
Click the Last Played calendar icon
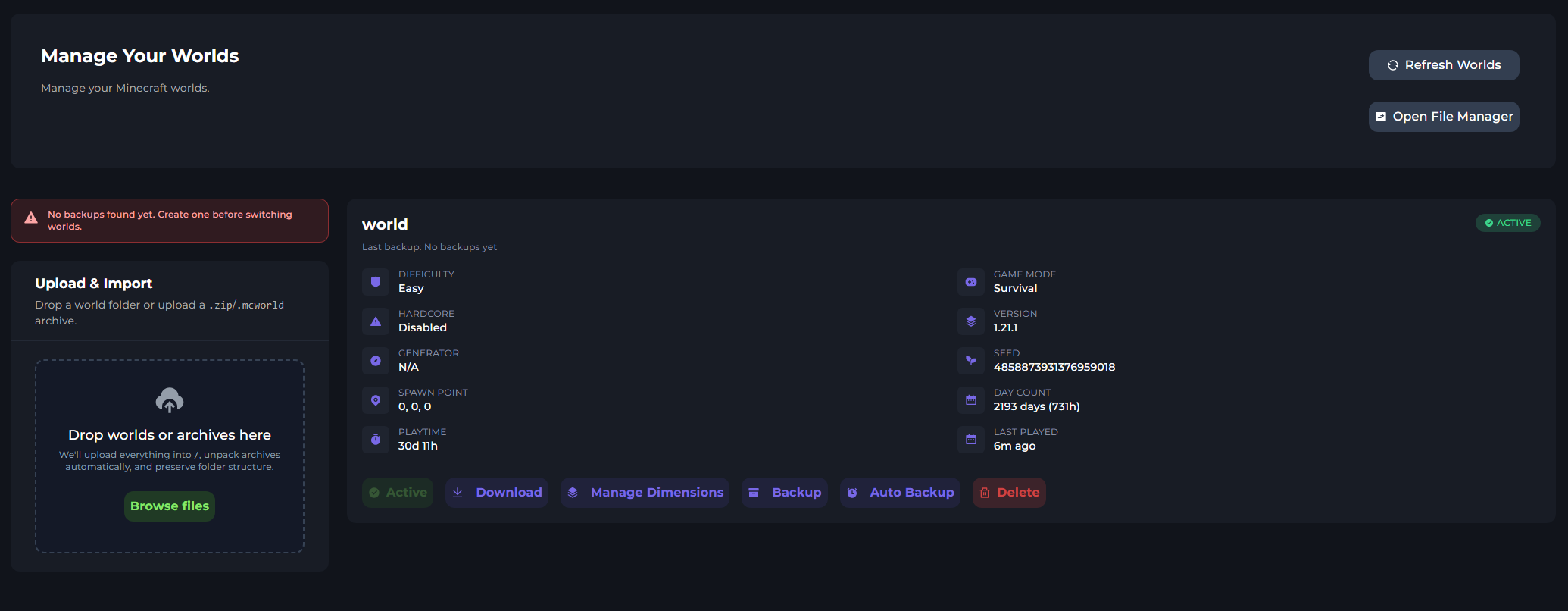tap(971, 440)
